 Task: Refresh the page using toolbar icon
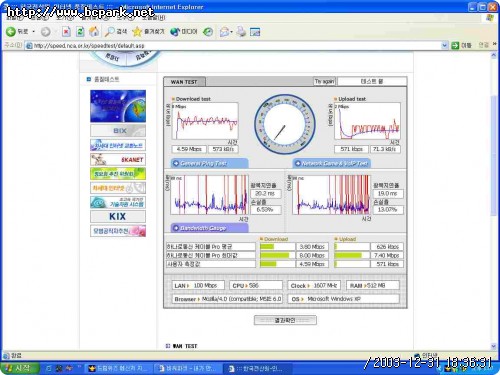coord(80,32)
